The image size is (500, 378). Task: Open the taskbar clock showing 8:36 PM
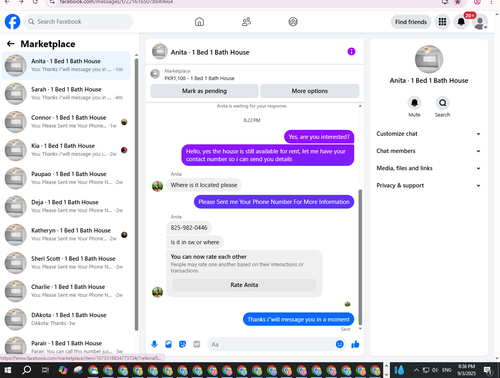tap(466, 370)
